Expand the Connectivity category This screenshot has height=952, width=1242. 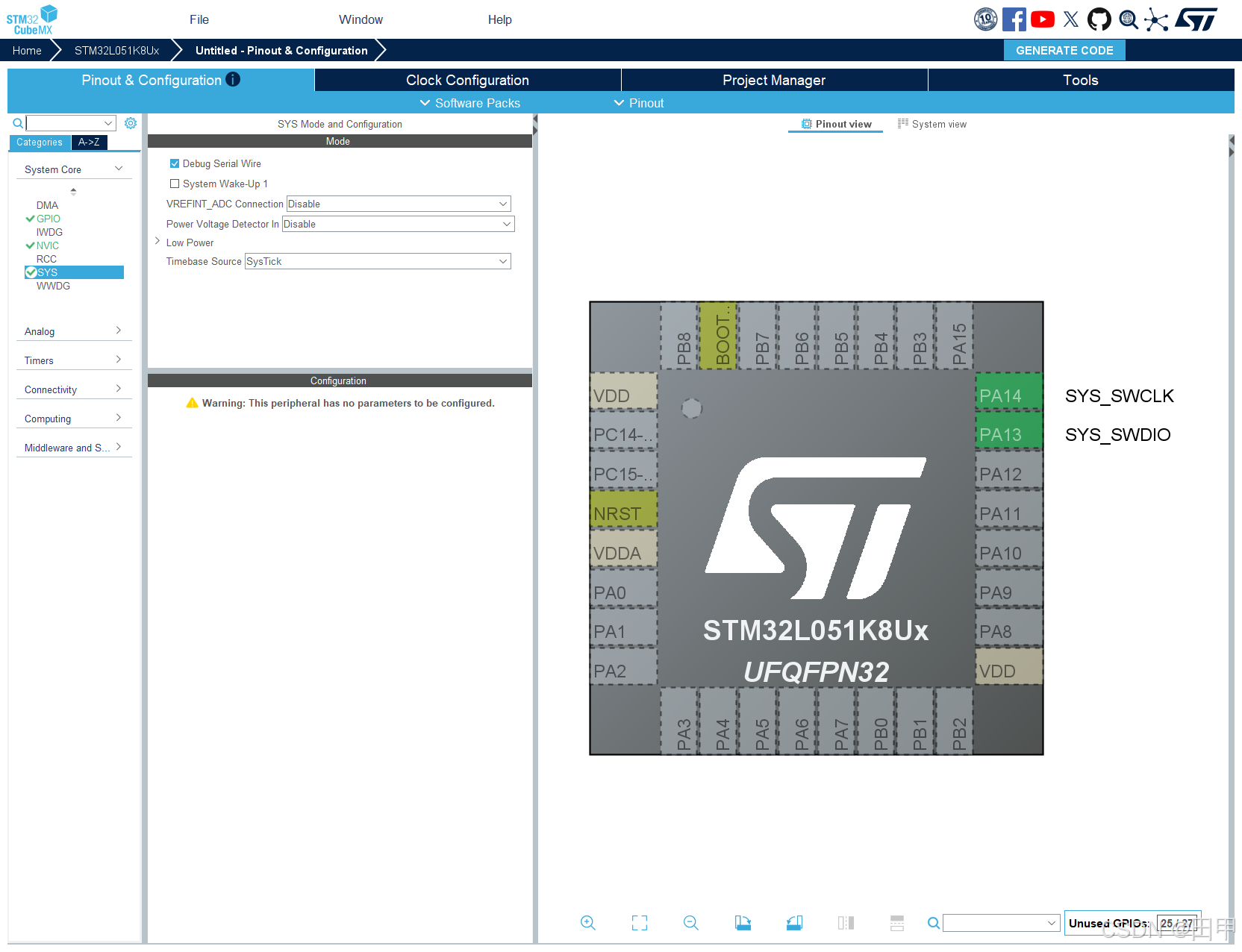pos(73,389)
